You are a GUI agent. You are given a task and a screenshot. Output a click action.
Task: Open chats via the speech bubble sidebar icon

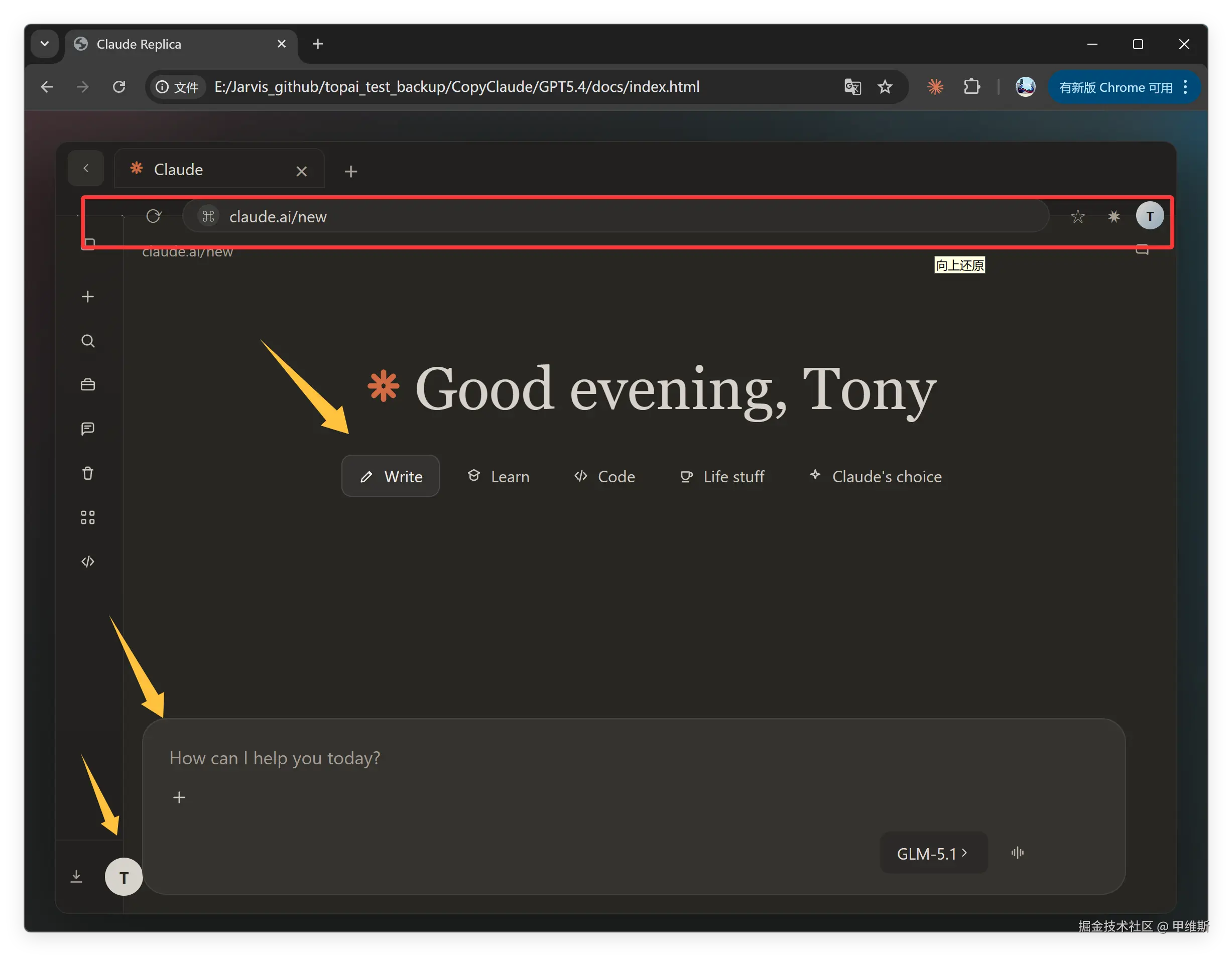87,429
